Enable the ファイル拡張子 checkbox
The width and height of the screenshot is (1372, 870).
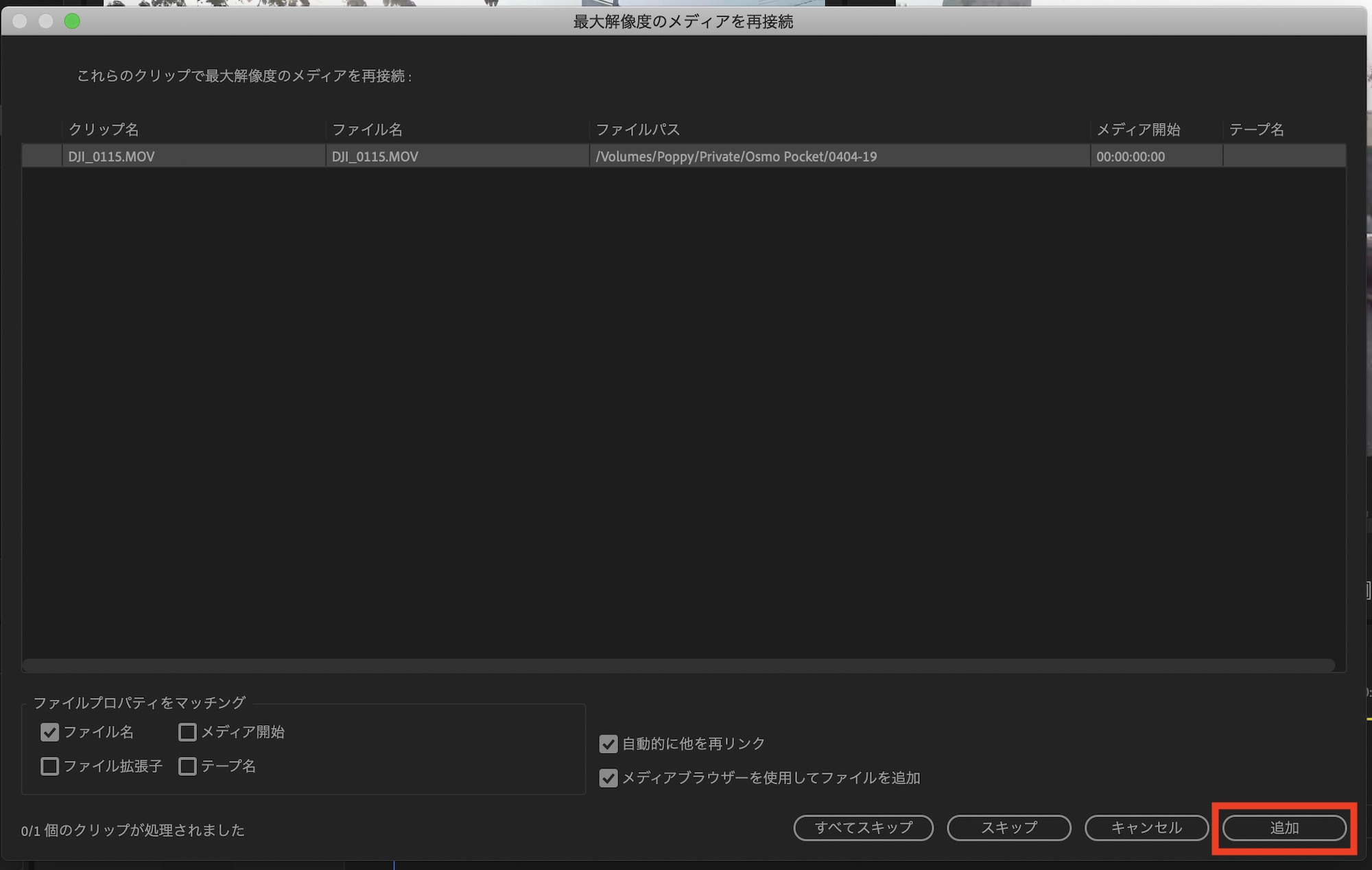(x=49, y=766)
